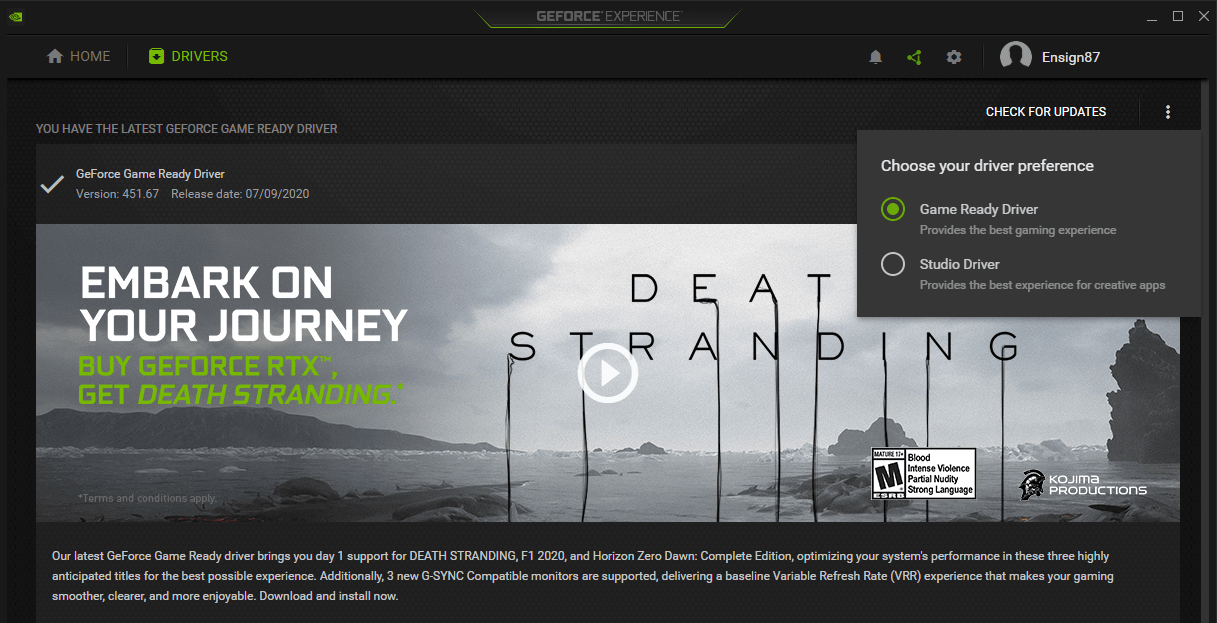
Task: Click the "Version: 451.67" text
Action: click(x=117, y=194)
